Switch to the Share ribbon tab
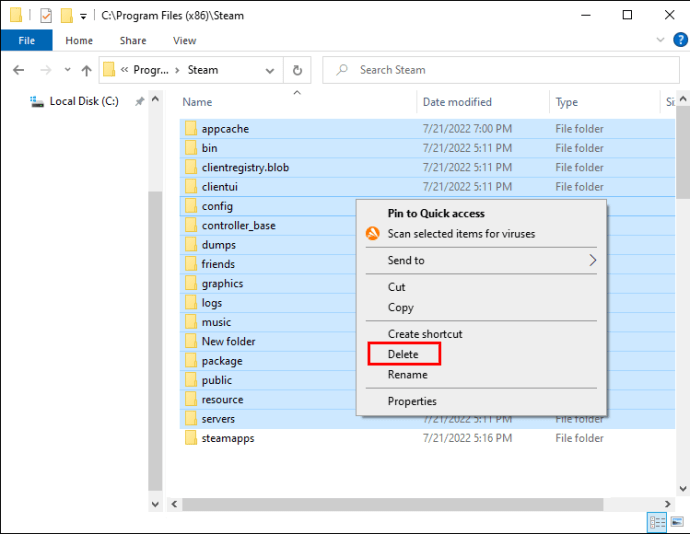Image resolution: width=690 pixels, height=534 pixels. (x=133, y=41)
